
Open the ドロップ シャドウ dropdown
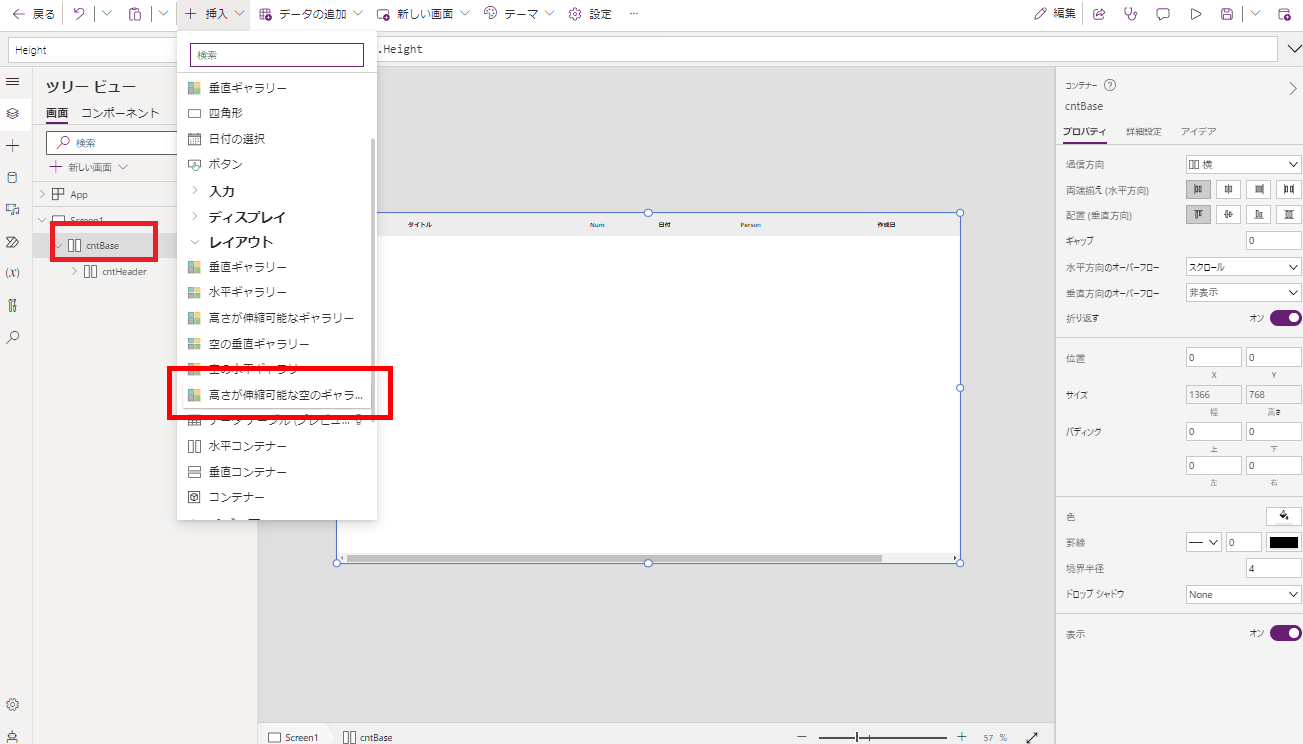pyautogui.click(x=1243, y=594)
